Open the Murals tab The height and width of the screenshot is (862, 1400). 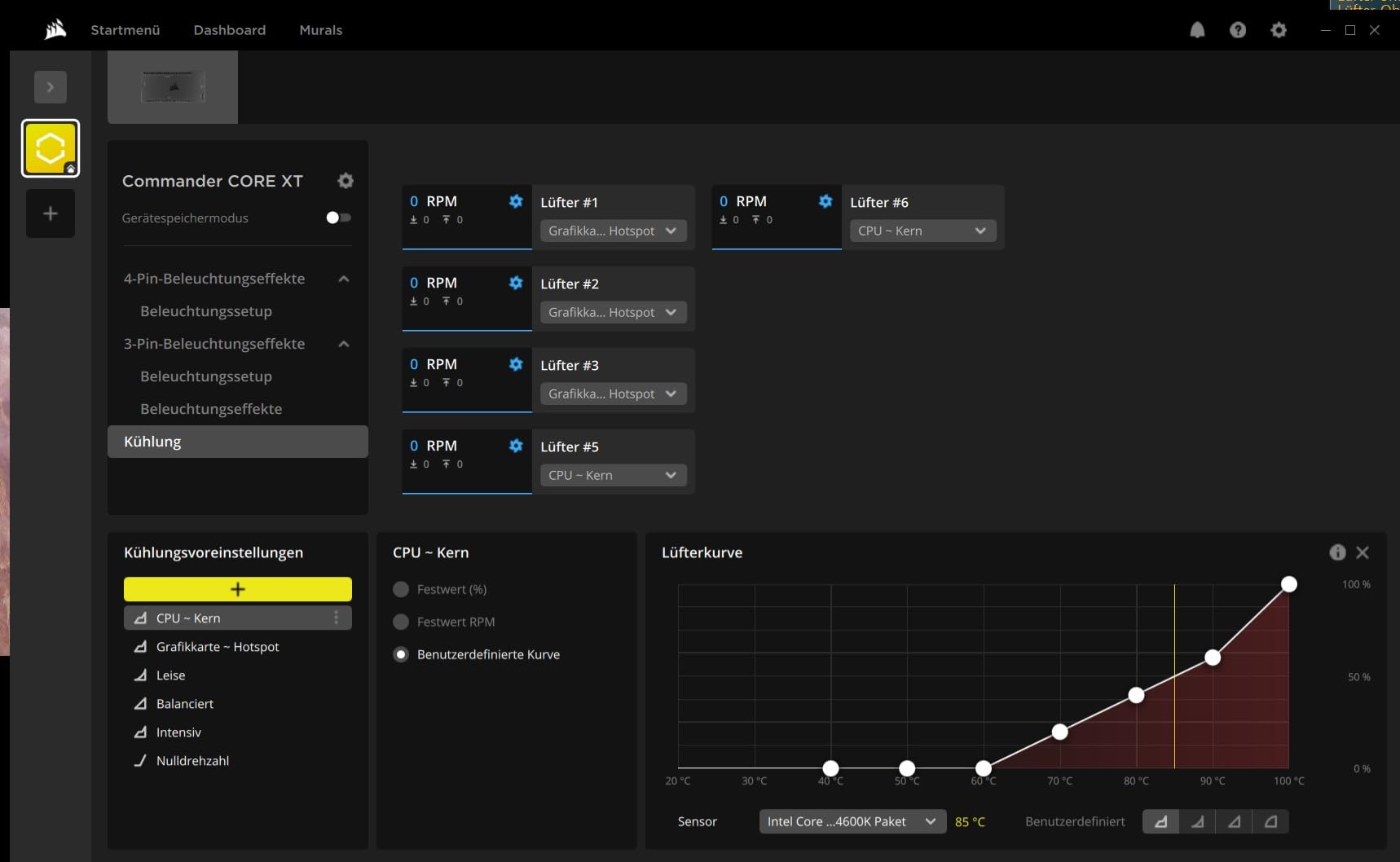point(321,30)
